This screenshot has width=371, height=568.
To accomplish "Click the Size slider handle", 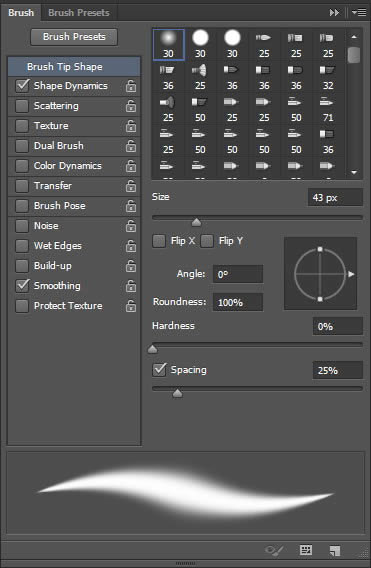I will (196, 222).
